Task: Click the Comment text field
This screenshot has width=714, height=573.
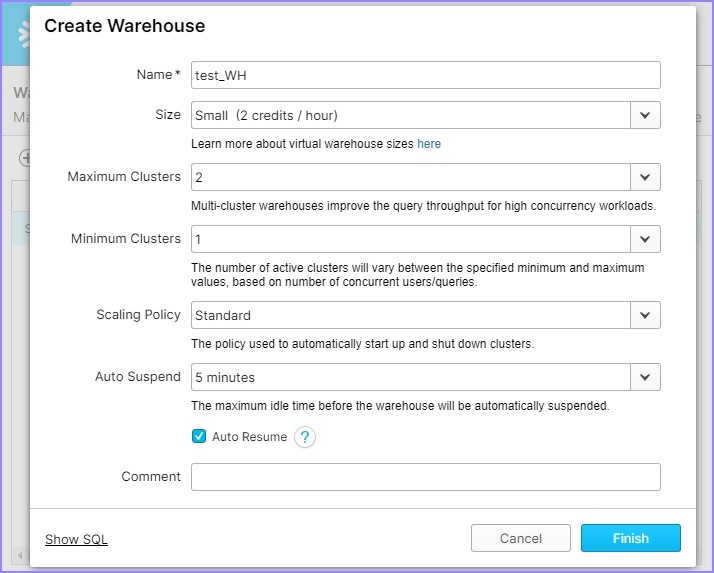Action: pos(425,477)
